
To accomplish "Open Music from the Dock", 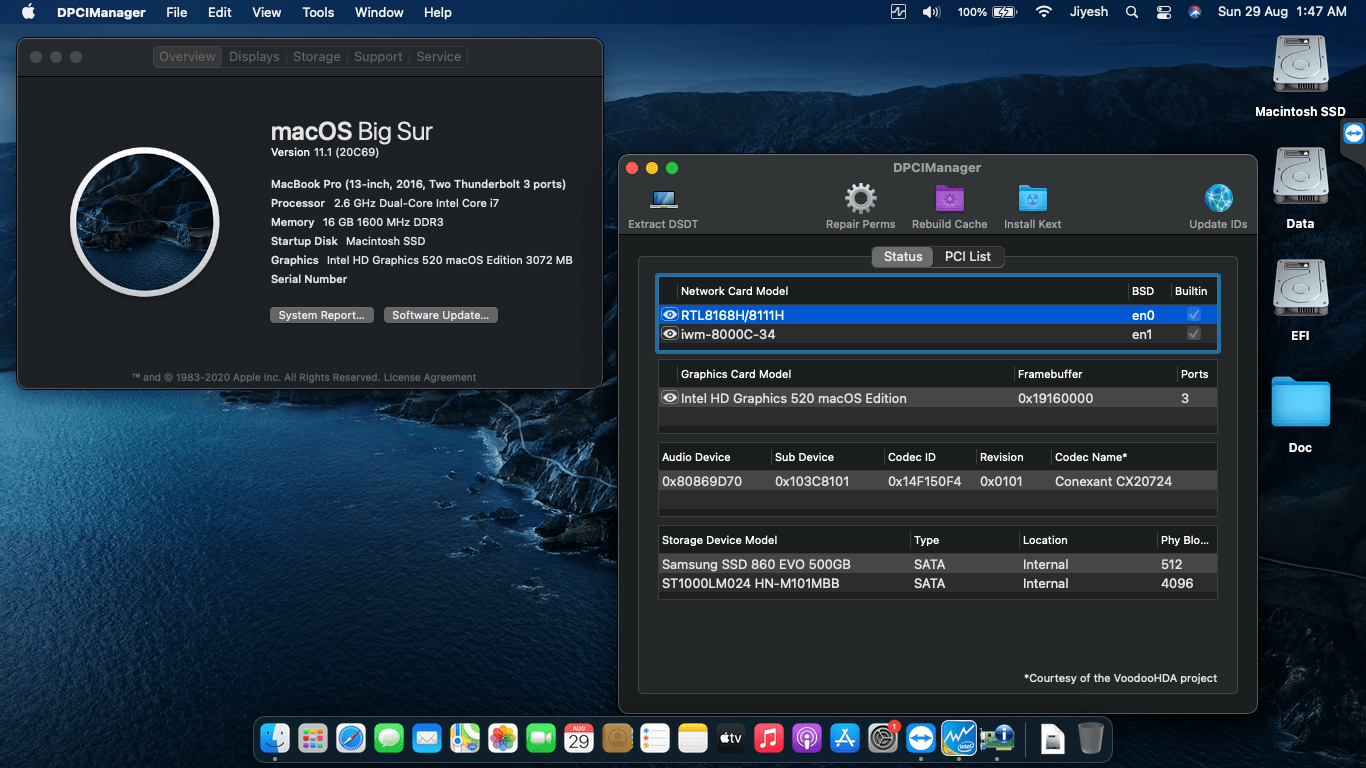I will coord(768,739).
